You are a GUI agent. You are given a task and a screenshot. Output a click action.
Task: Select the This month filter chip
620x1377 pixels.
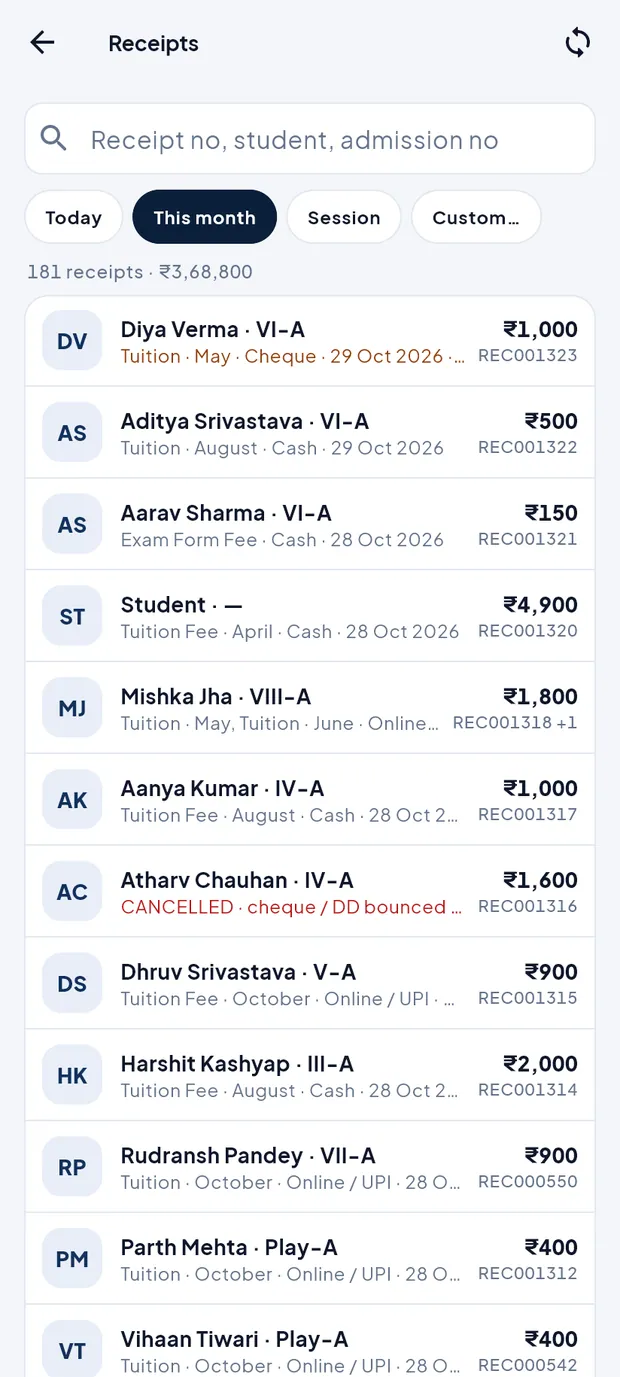pyautogui.click(x=205, y=217)
